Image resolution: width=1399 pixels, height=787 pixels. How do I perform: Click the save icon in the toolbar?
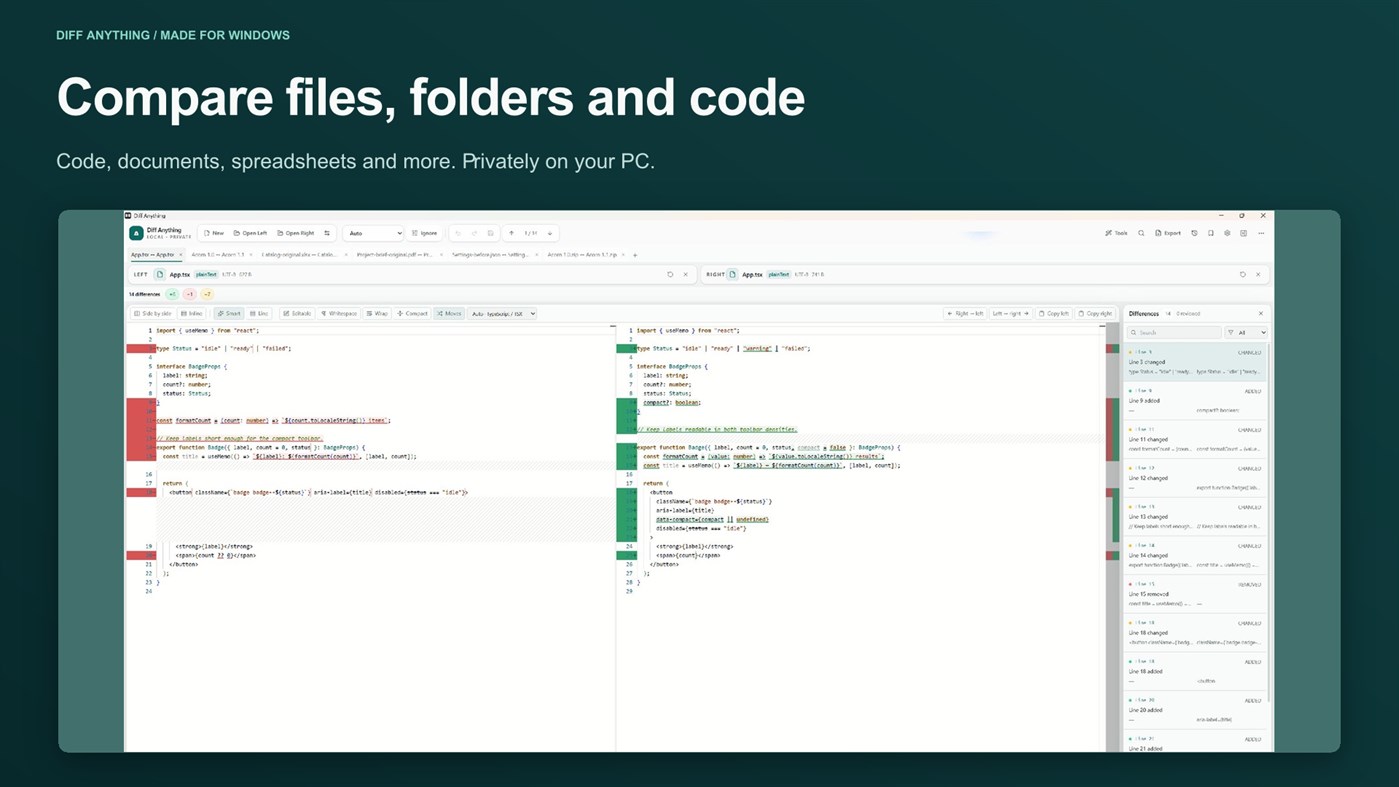click(x=490, y=233)
